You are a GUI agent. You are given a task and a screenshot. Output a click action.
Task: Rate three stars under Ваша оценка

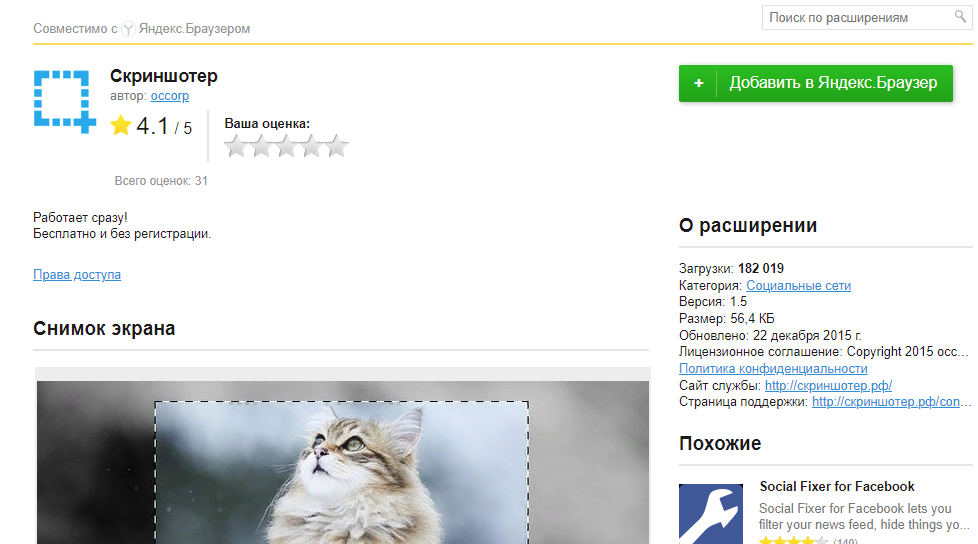click(286, 146)
